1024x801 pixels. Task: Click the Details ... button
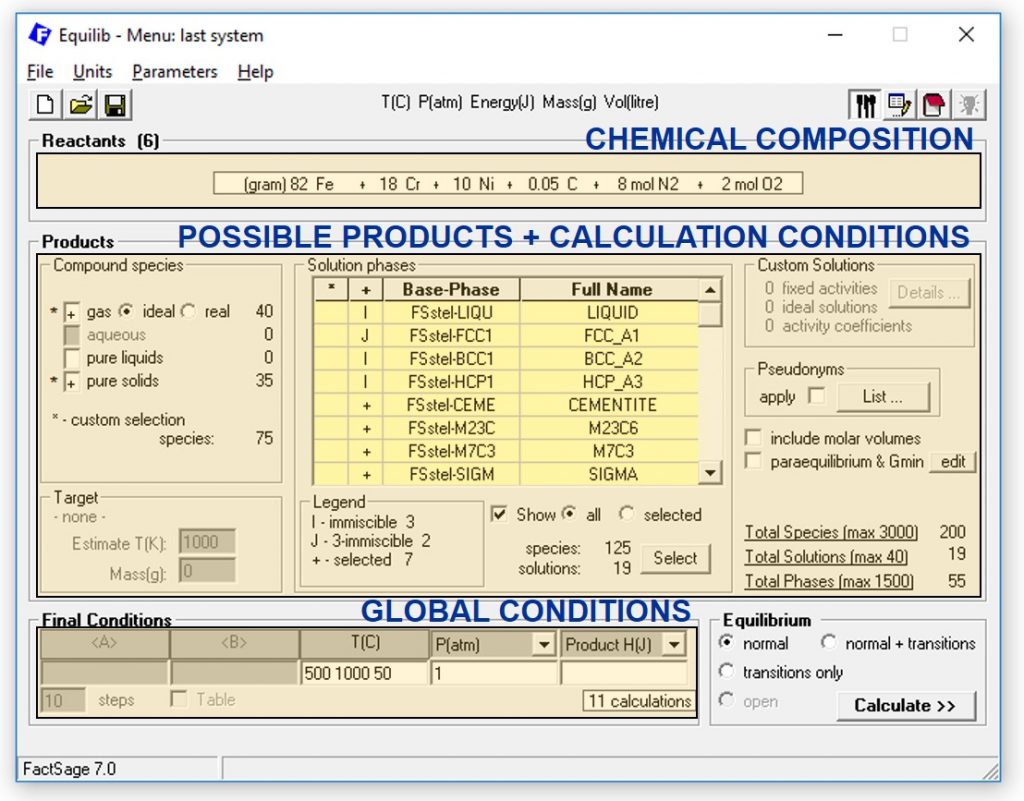coord(929,292)
